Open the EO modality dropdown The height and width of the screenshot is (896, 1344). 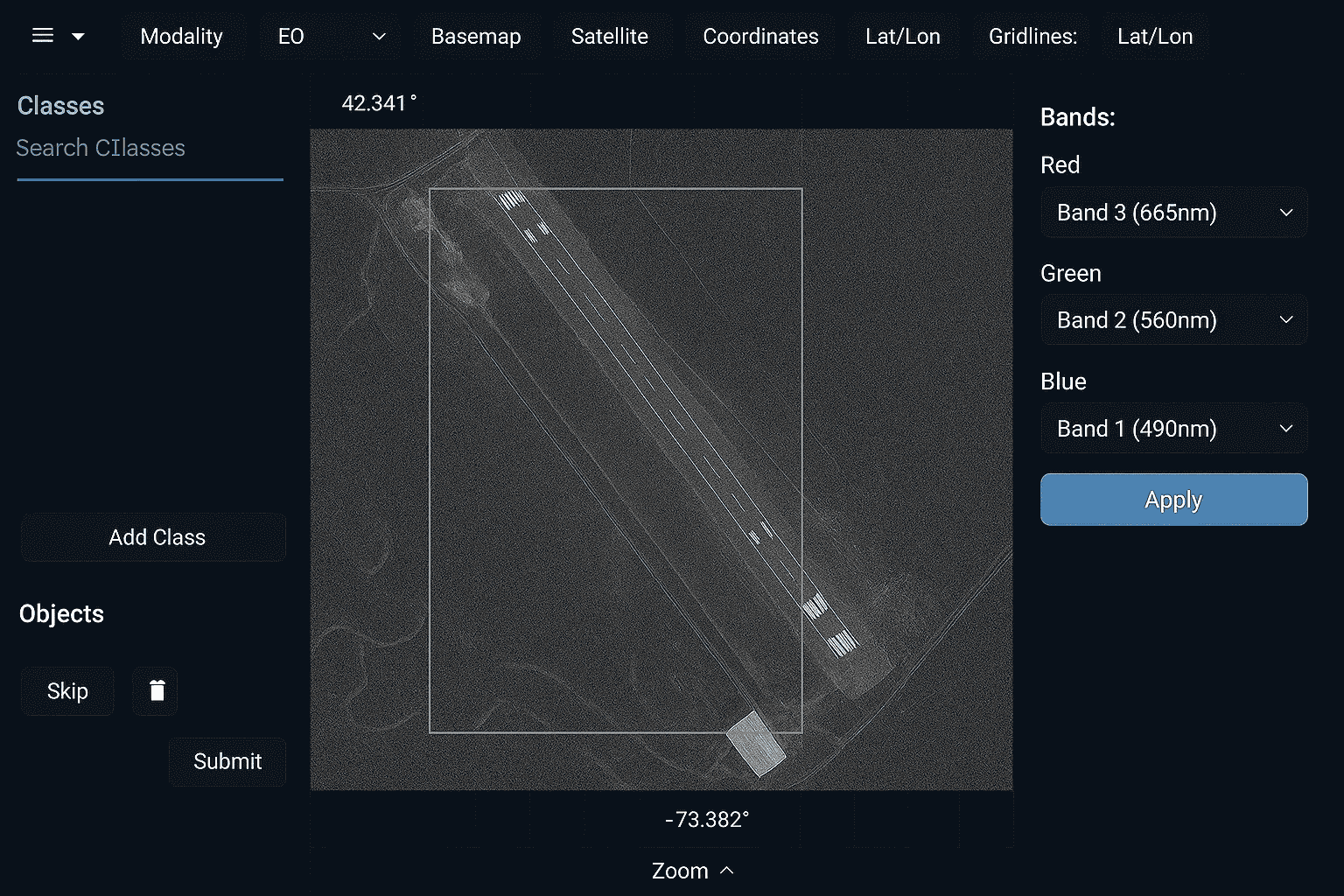coord(331,37)
